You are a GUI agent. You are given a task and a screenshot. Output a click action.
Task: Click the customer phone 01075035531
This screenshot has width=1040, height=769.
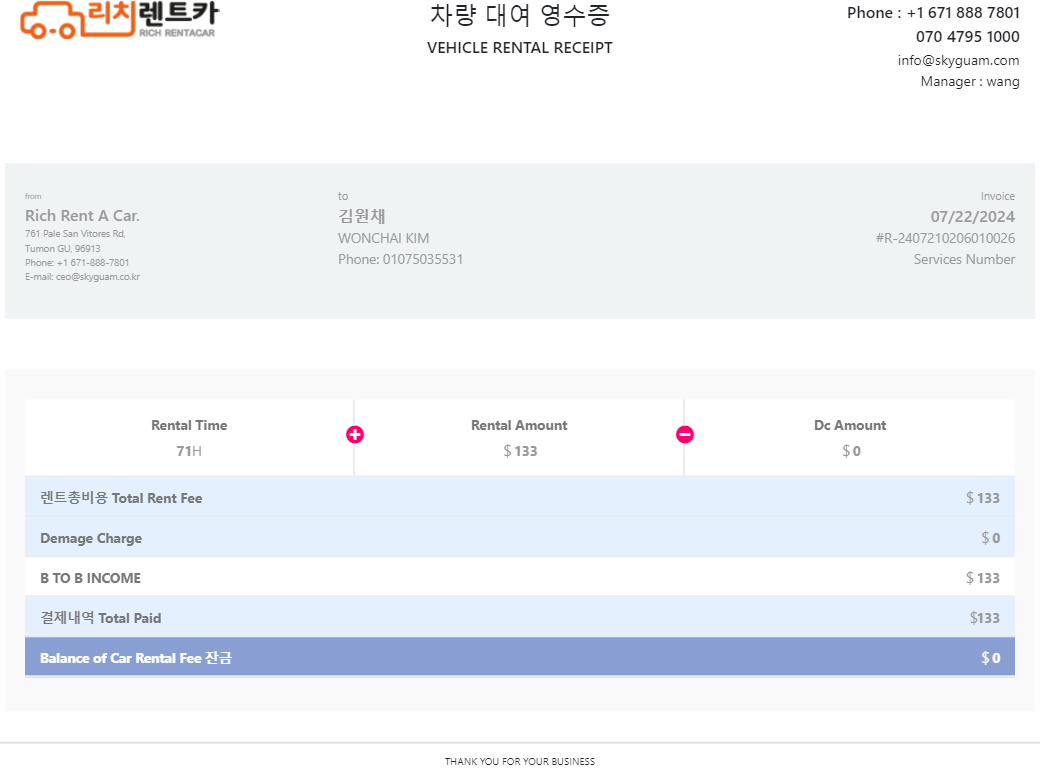(x=422, y=259)
